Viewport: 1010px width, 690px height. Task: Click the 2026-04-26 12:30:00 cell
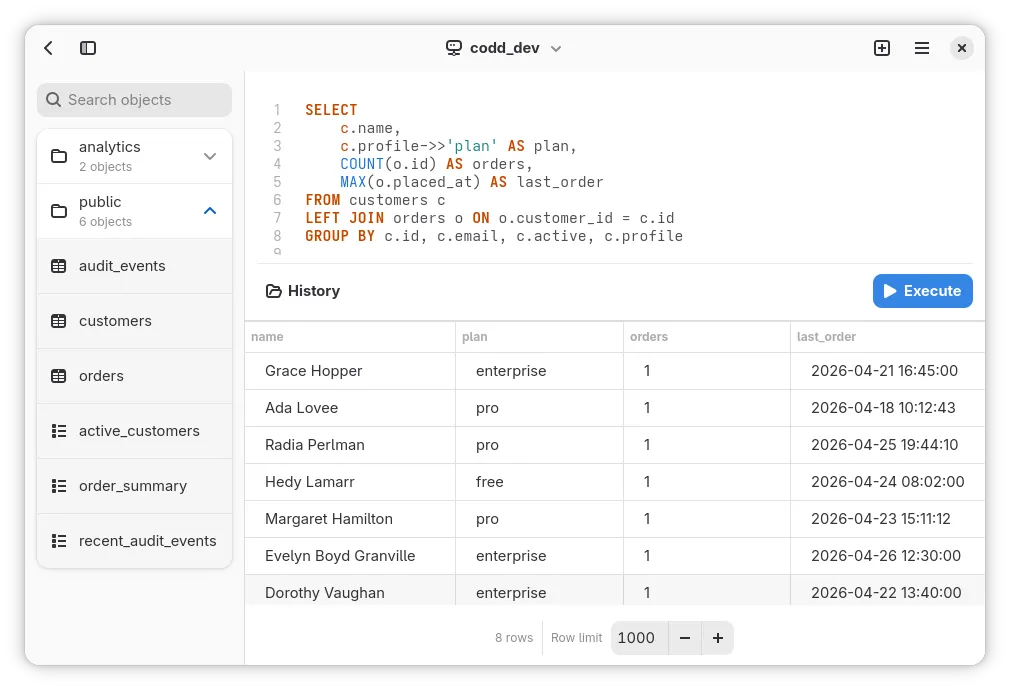[x=888, y=556]
